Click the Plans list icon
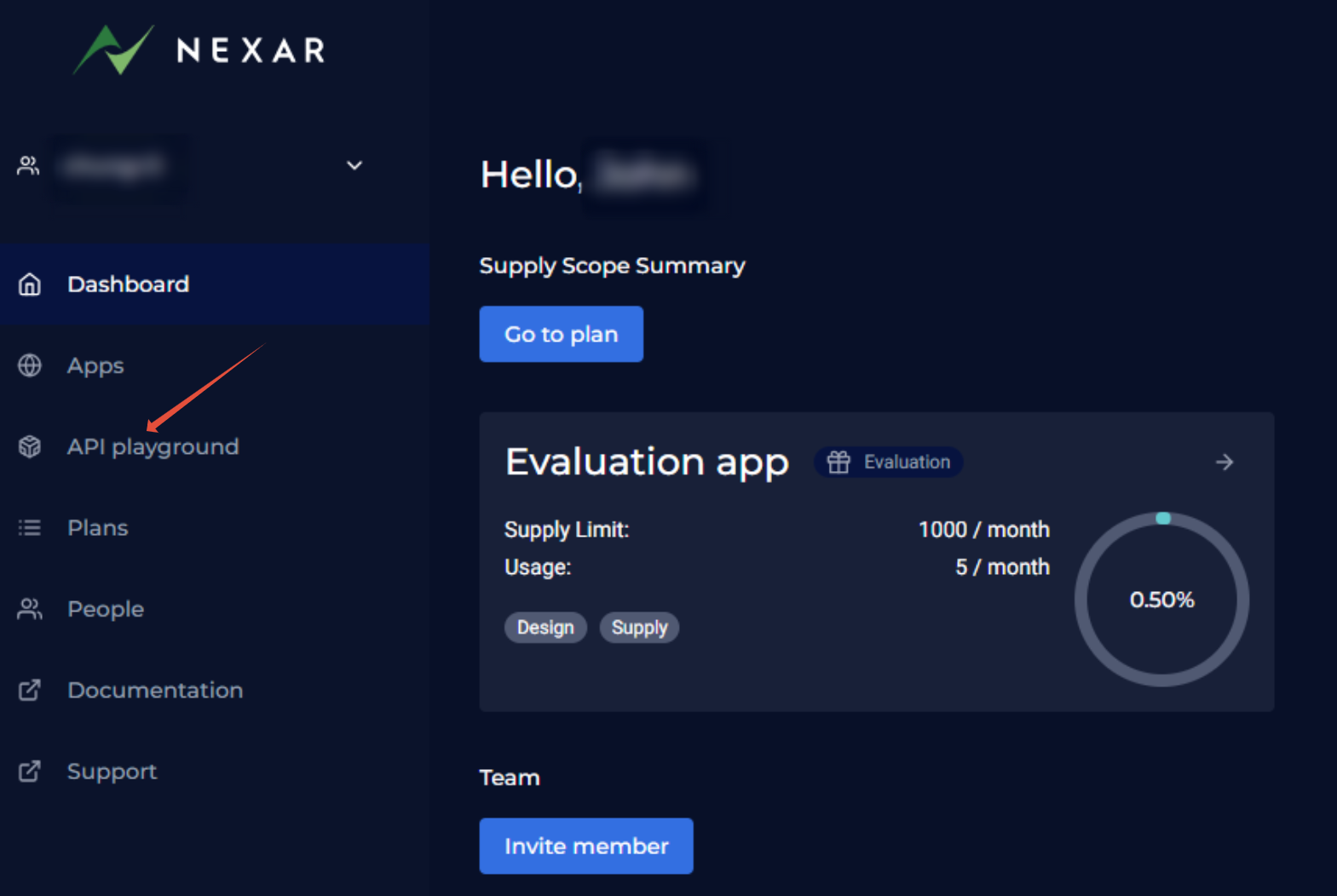Viewport: 1337px width, 896px height. point(30,528)
